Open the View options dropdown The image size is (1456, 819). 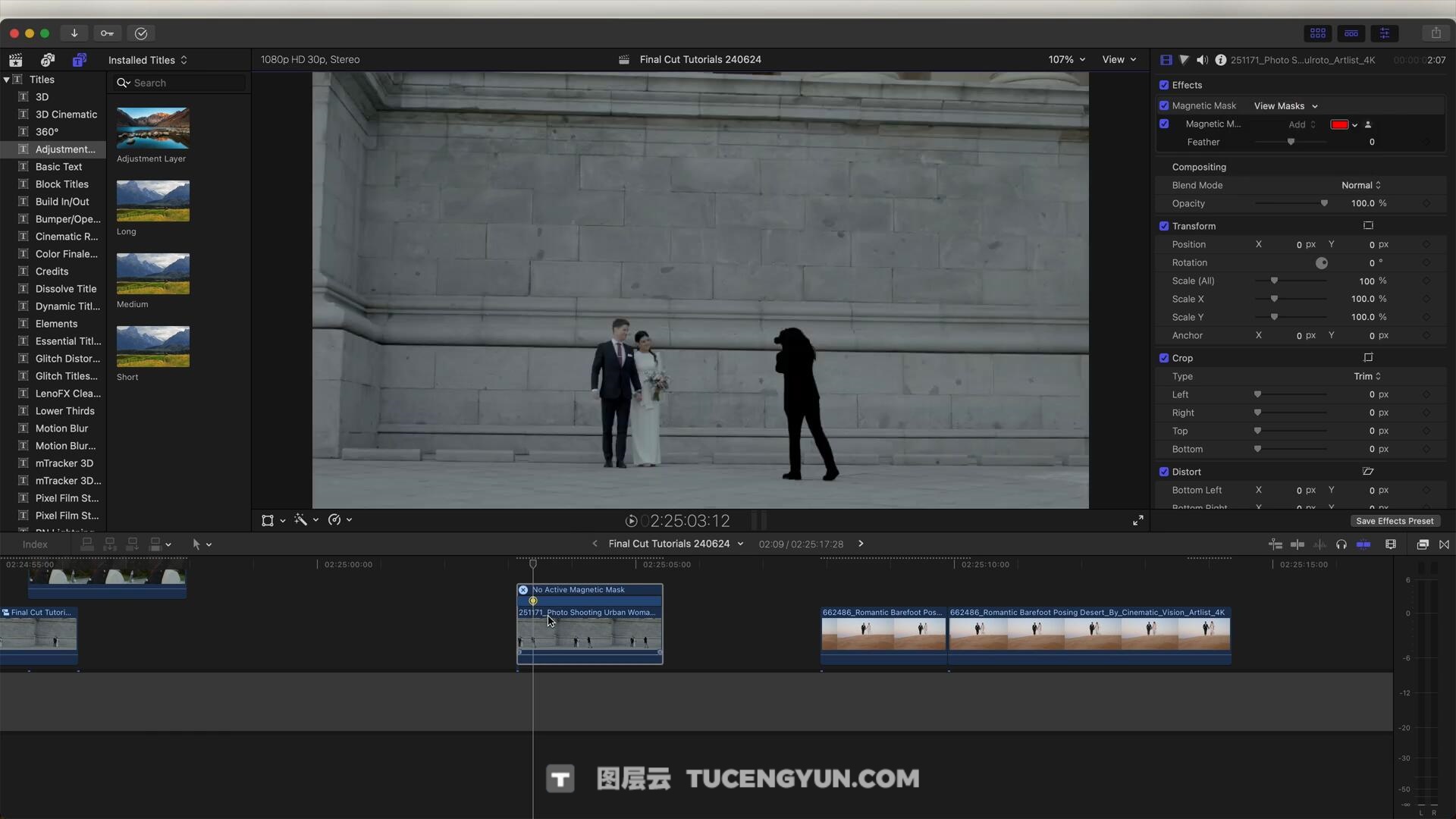[x=1119, y=60]
